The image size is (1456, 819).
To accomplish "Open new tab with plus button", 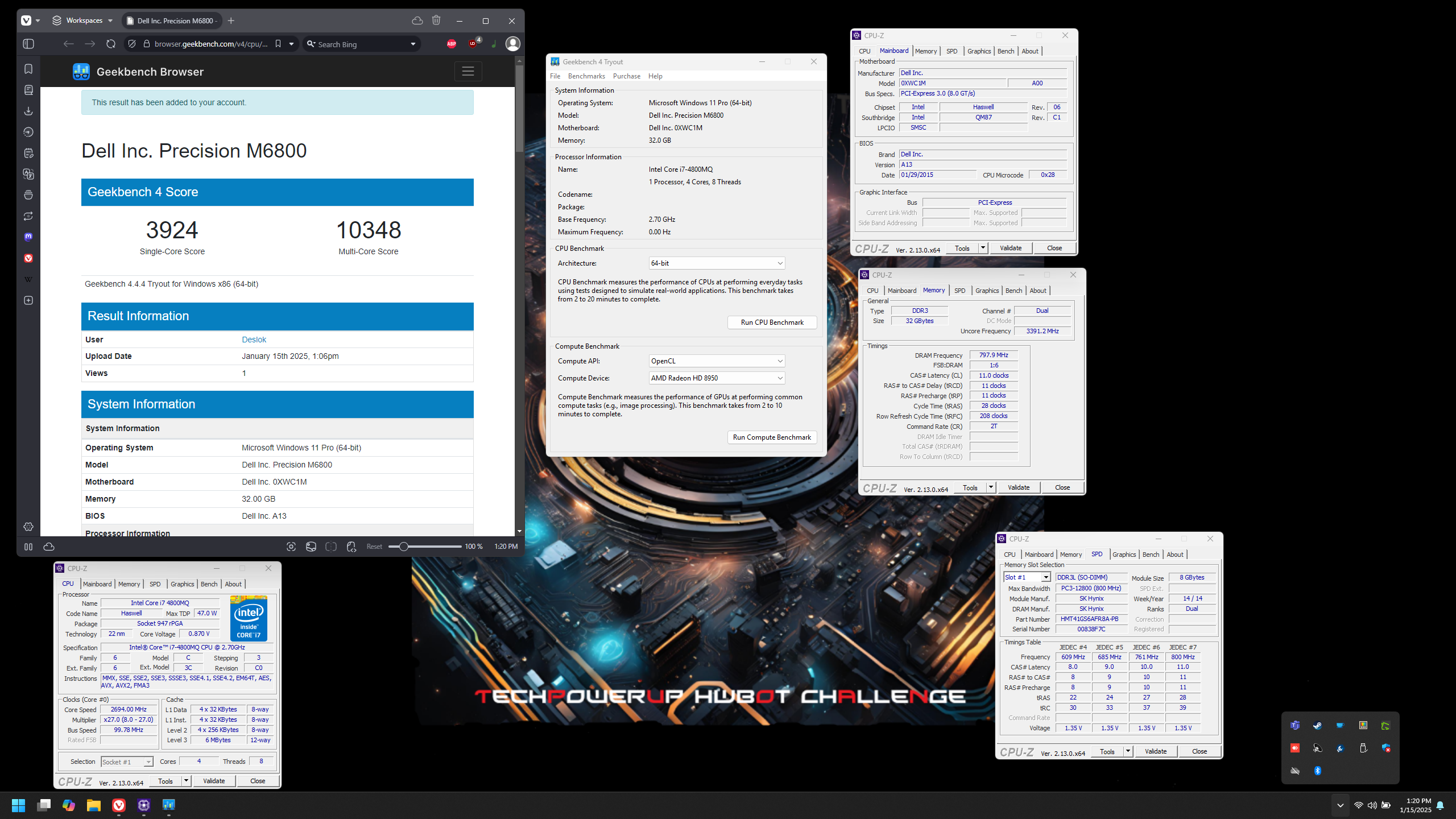I will pos(231,20).
